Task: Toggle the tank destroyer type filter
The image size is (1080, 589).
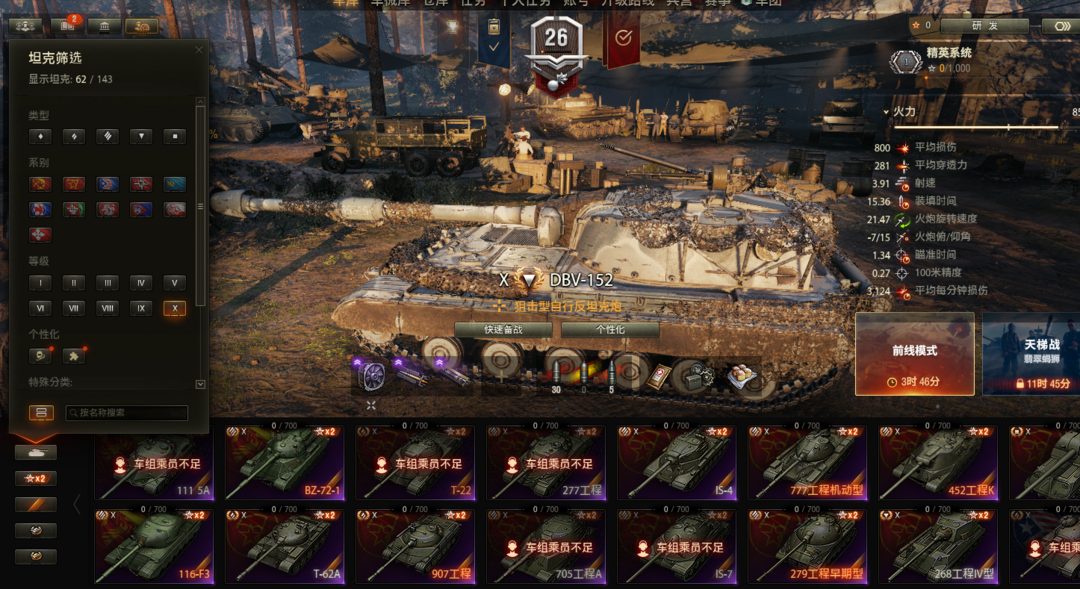Action: (x=141, y=136)
